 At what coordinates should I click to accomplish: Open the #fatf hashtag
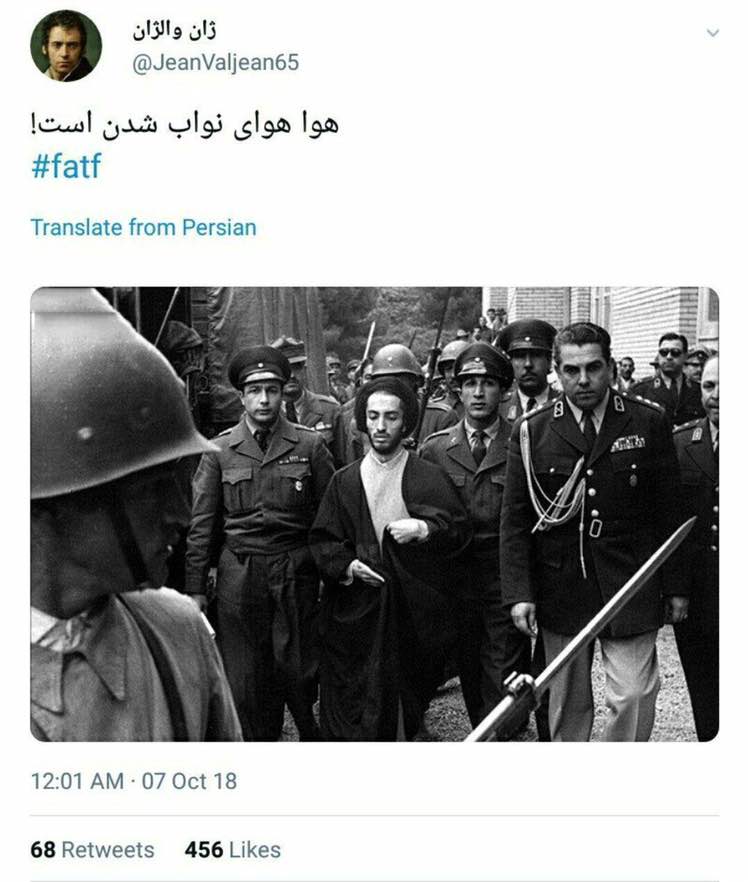click(x=66, y=166)
